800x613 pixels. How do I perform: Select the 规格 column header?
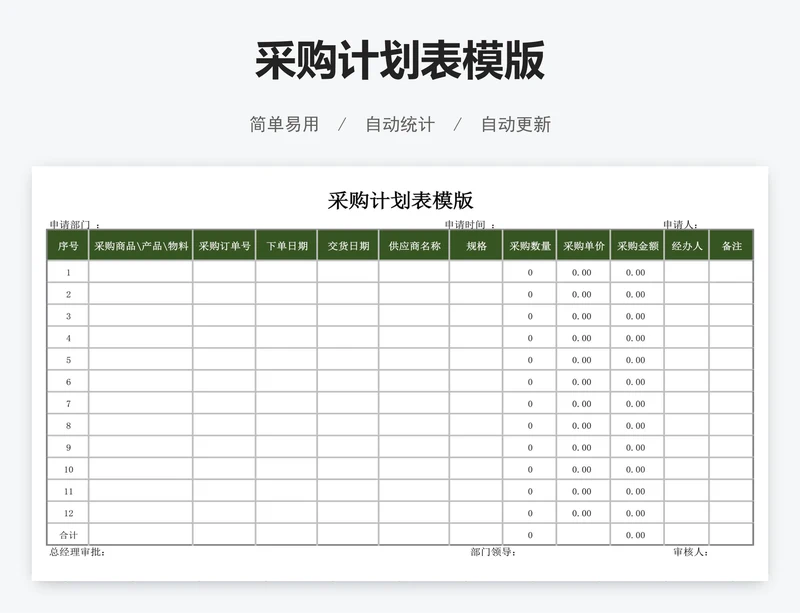(x=476, y=246)
